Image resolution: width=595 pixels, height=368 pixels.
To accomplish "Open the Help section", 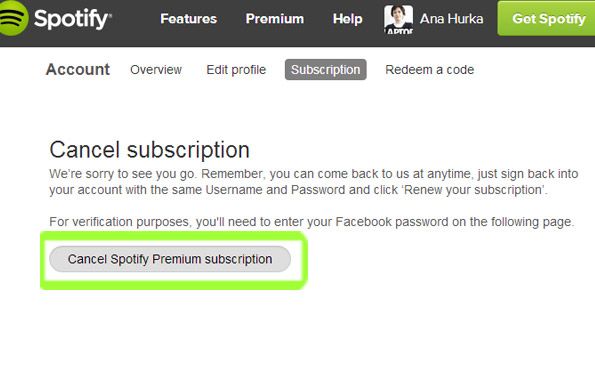I will point(347,19).
